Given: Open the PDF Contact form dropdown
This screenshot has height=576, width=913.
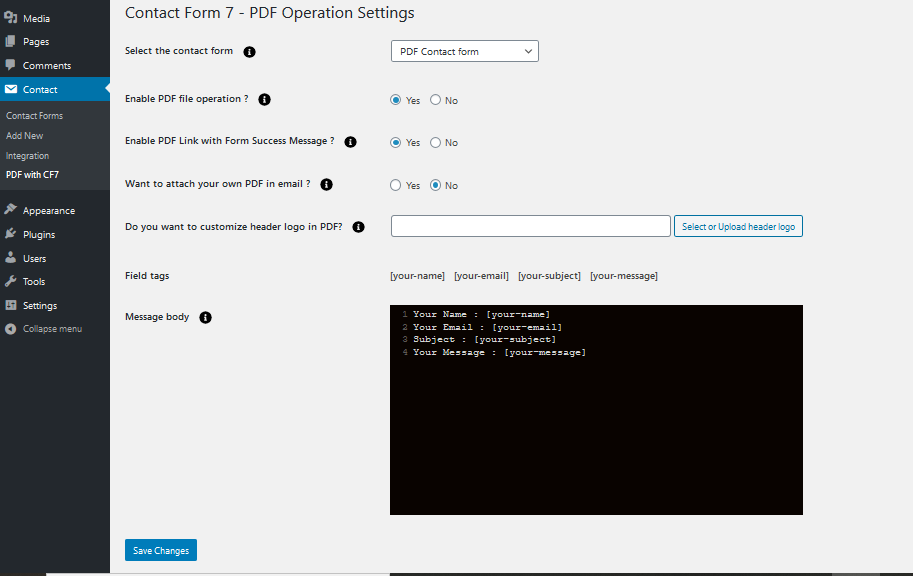Looking at the screenshot, I should coord(464,51).
